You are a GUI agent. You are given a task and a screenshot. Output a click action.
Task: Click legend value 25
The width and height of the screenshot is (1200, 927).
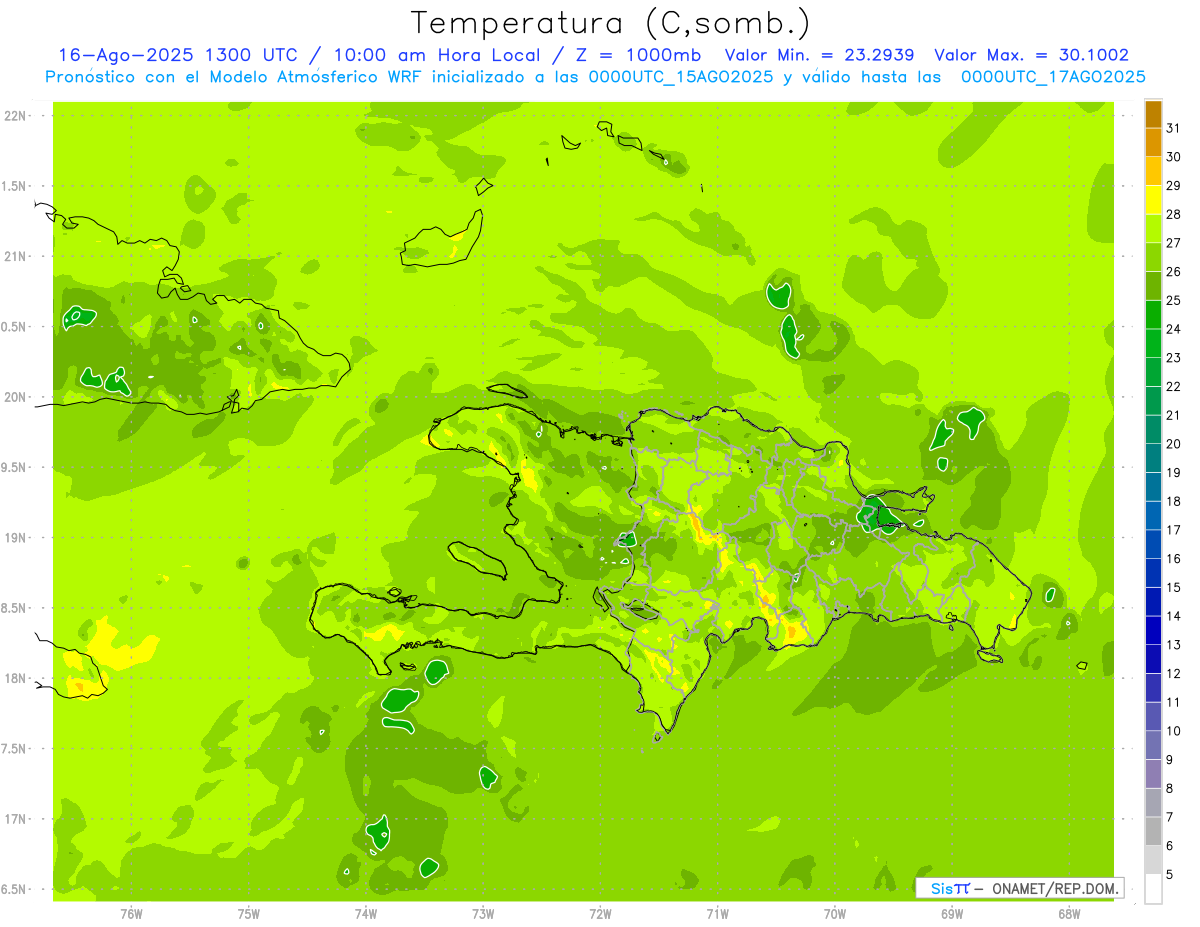[x=1174, y=300]
